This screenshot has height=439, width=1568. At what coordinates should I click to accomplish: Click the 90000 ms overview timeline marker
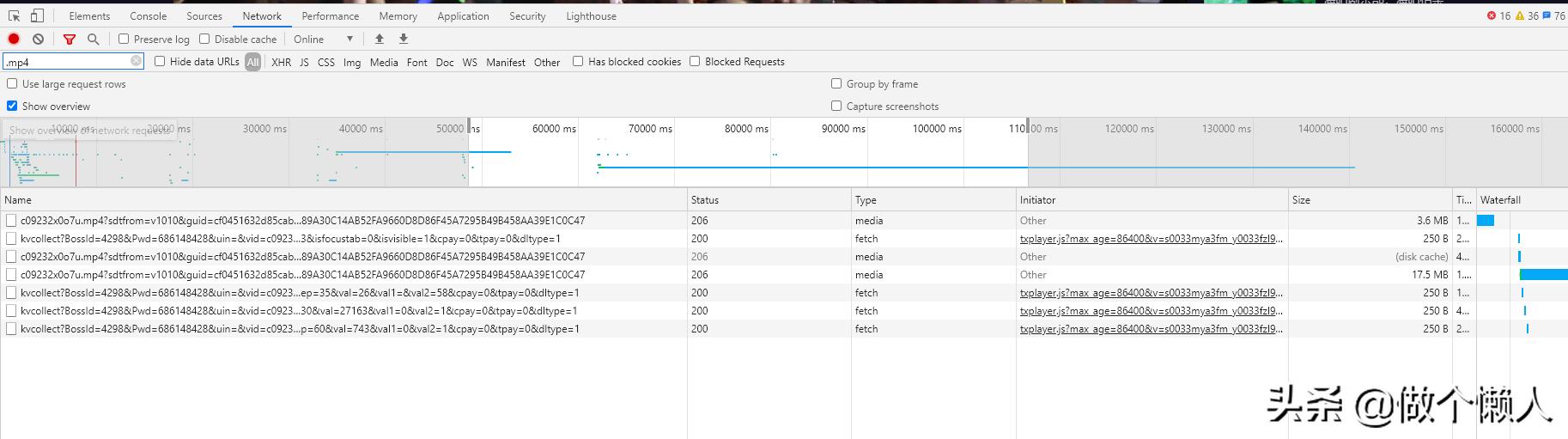pyautogui.click(x=843, y=128)
